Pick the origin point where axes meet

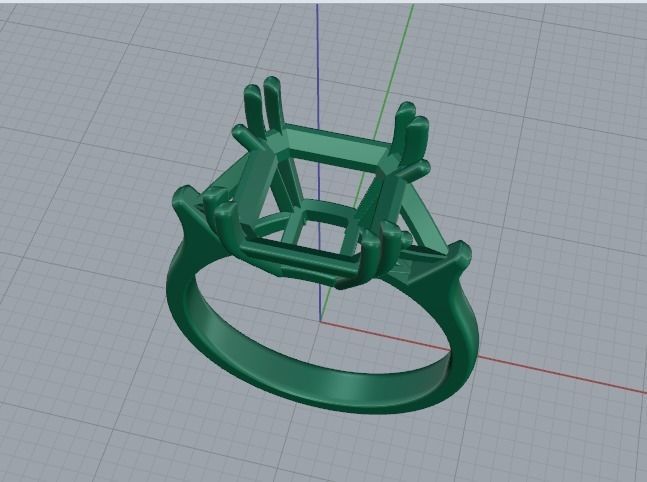click(321, 321)
